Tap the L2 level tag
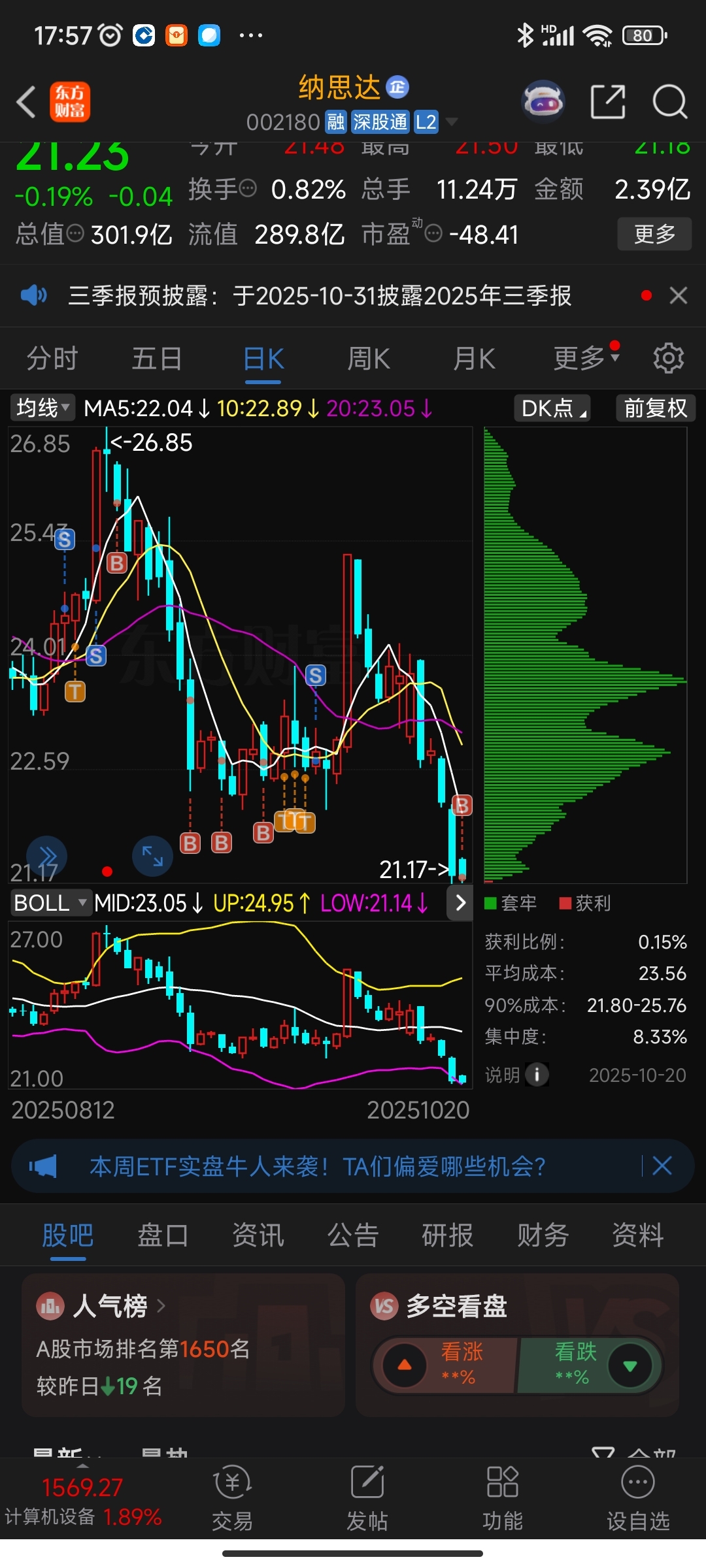The image size is (706, 1568). coord(426,122)
